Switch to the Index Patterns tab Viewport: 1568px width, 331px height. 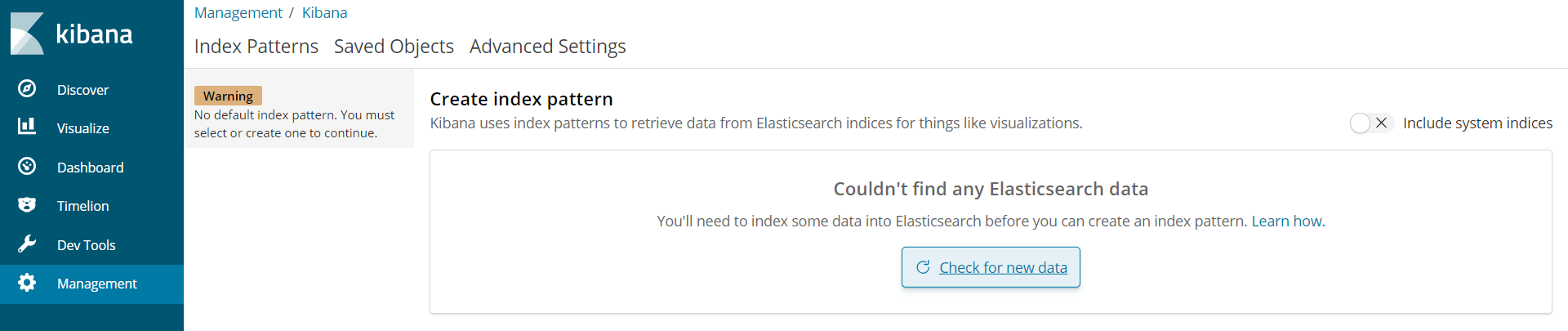[256, 47]
